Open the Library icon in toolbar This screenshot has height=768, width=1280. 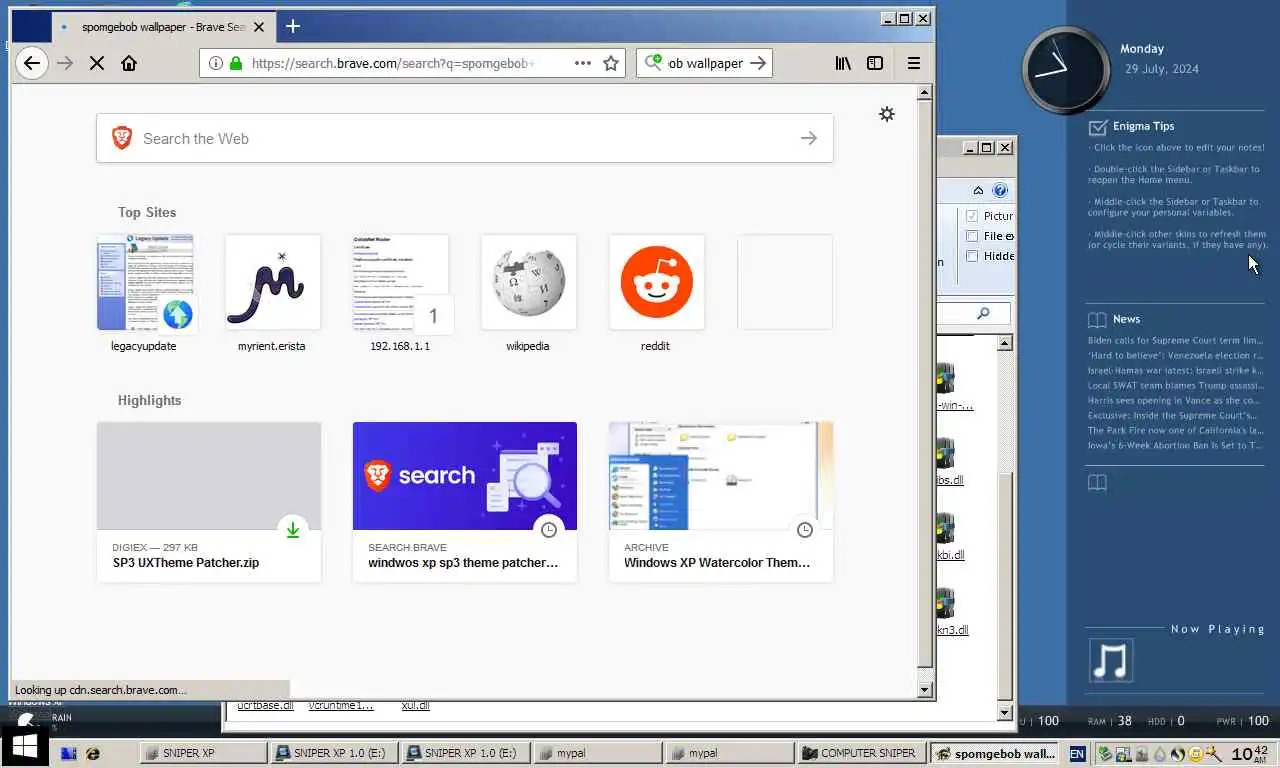(x=843, y=63)
